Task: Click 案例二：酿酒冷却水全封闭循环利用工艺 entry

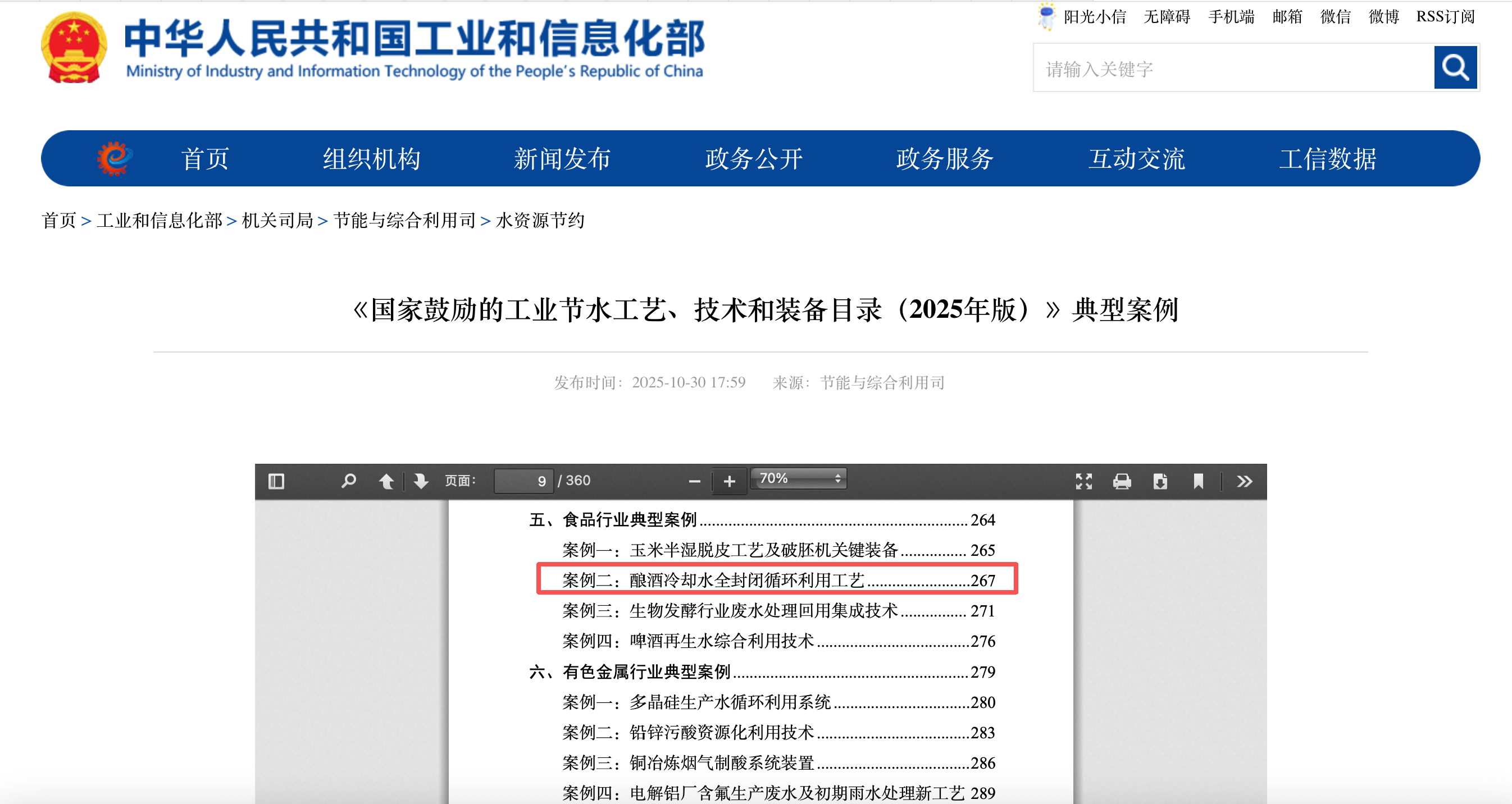Action: coord(778,581)
